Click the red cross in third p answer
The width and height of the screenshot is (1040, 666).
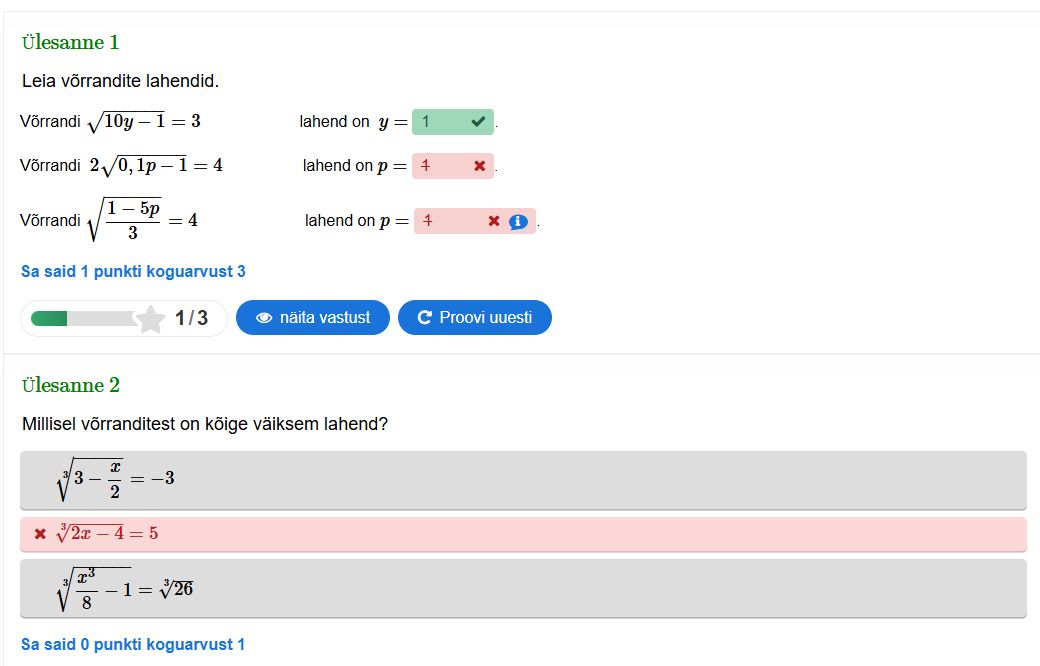click(493, 221)
